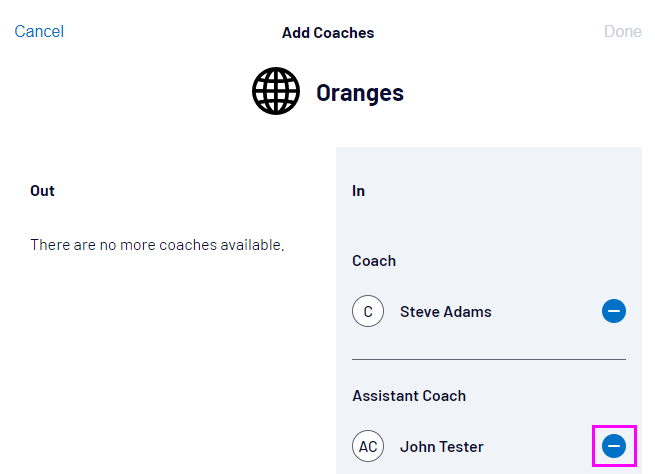Cancel adding coaches
Screen dimensions: 655x474
39,32
